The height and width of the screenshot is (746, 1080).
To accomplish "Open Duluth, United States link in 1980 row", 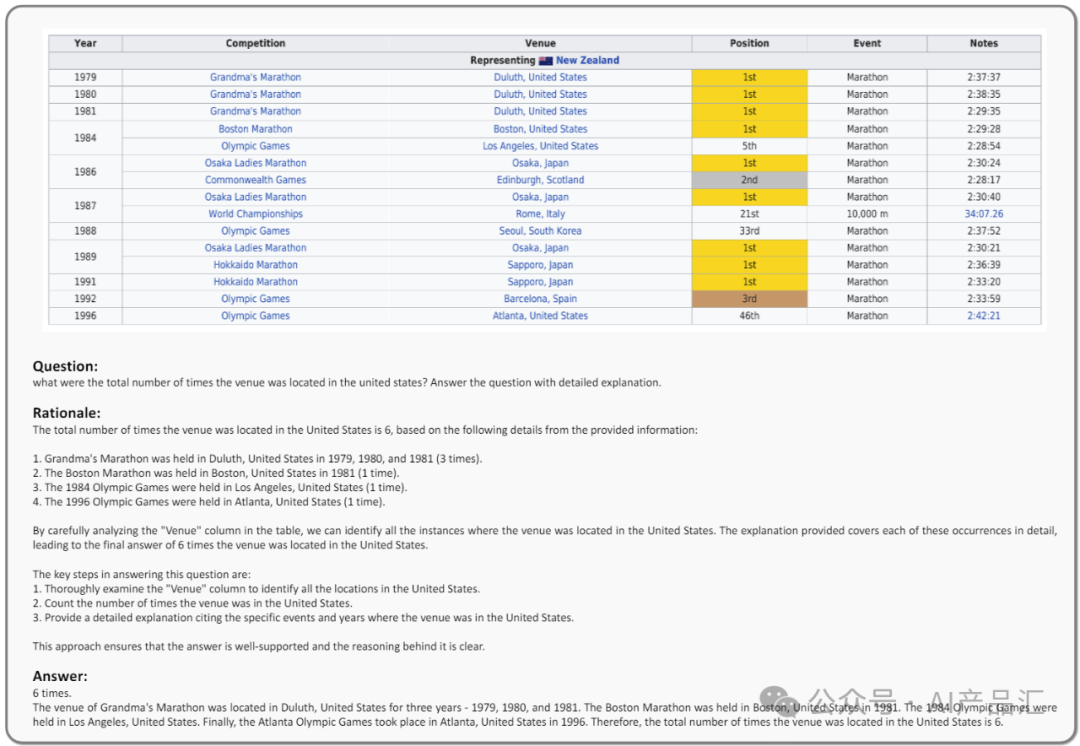I will pyautogui.click(x=540, y=94).
